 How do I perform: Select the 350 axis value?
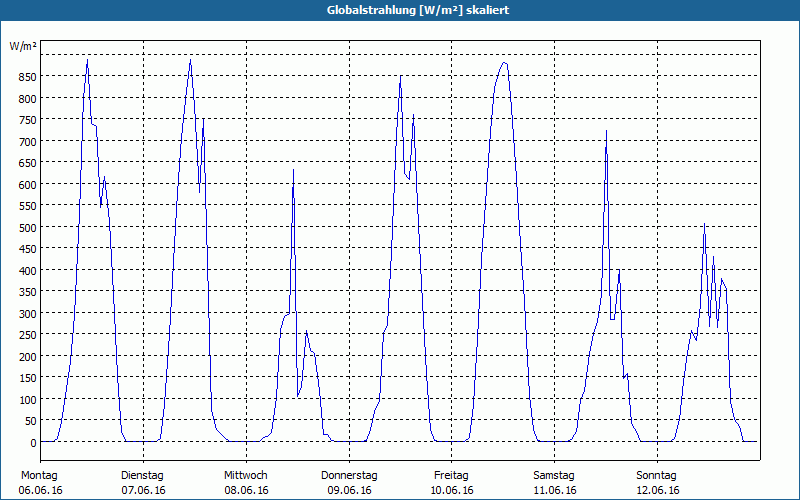[x=28, y=292]
